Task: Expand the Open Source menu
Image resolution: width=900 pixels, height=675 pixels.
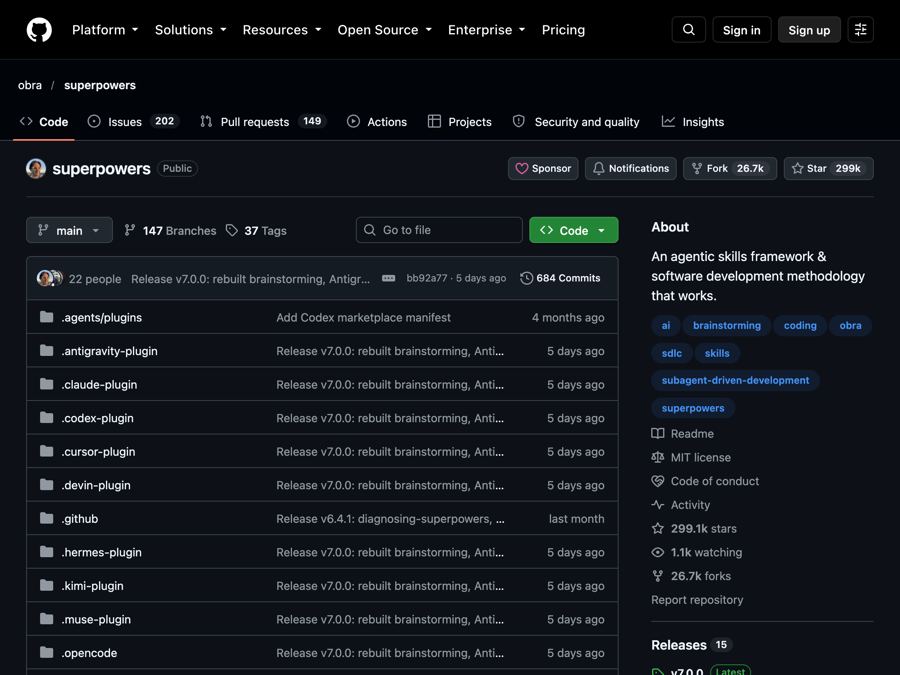Action: point(385,30)
